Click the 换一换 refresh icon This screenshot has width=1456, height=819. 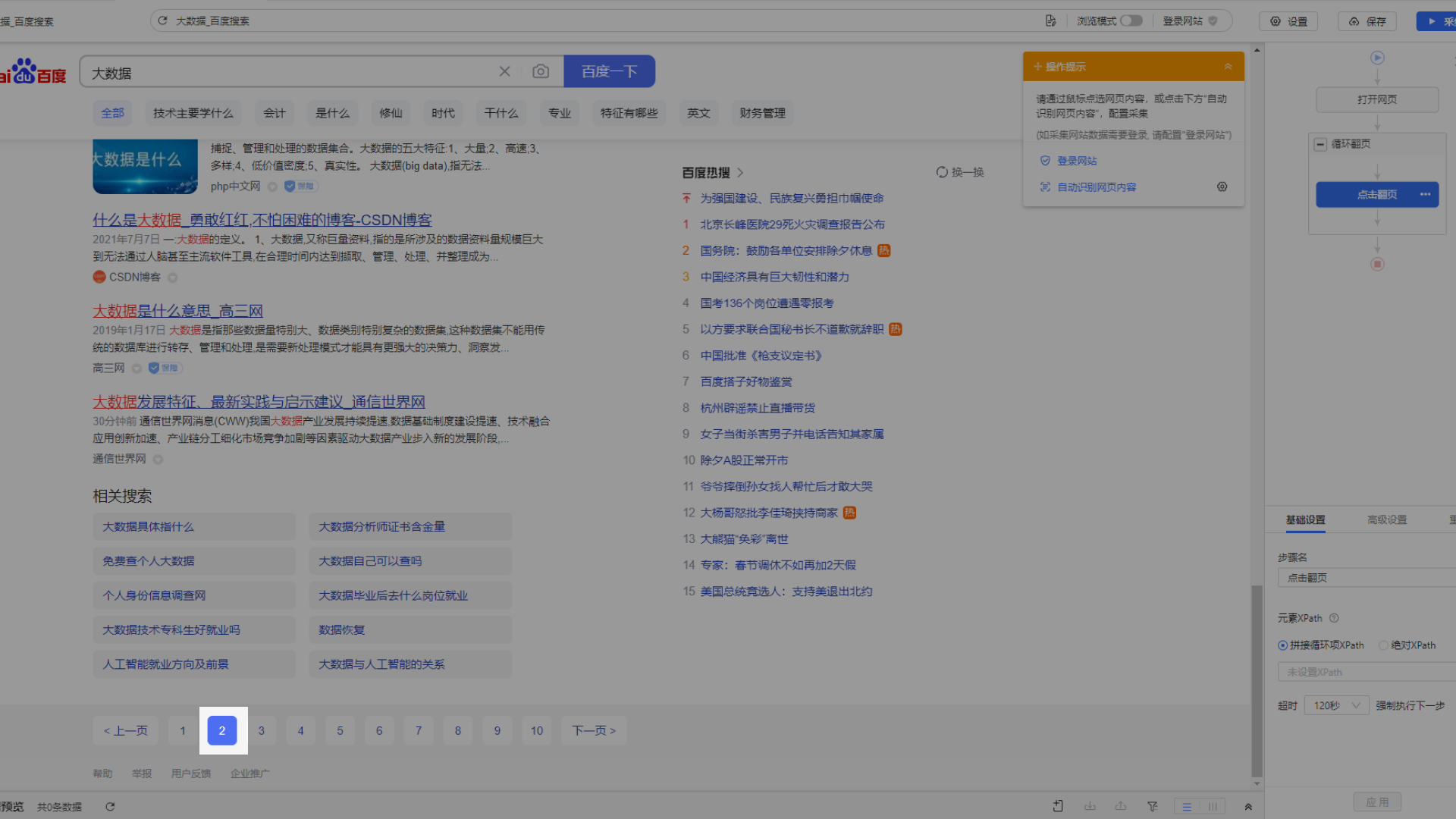point(942,172)
